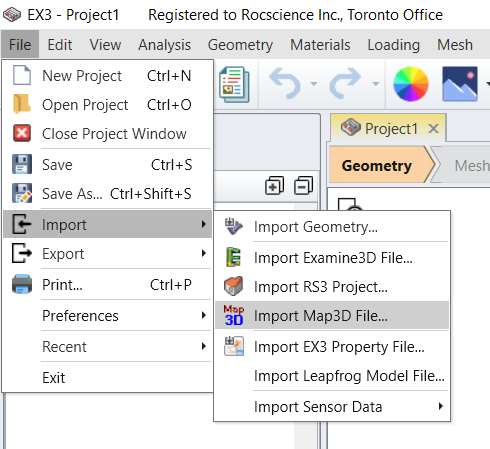Open the File menu
The height and width of the screenshot is (449, 490).
point(20,45)
